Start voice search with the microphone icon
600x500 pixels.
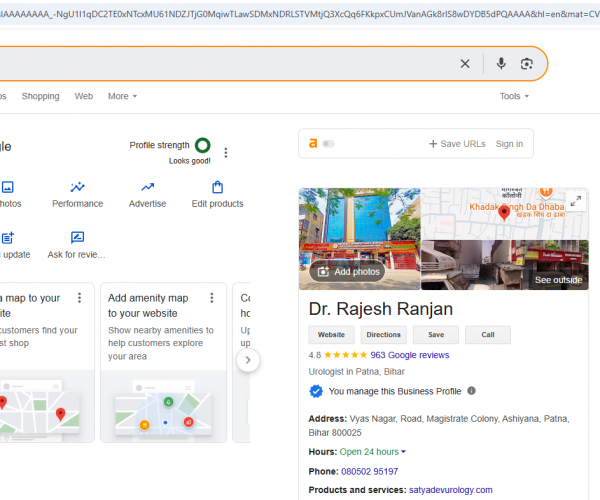(501, 64)
